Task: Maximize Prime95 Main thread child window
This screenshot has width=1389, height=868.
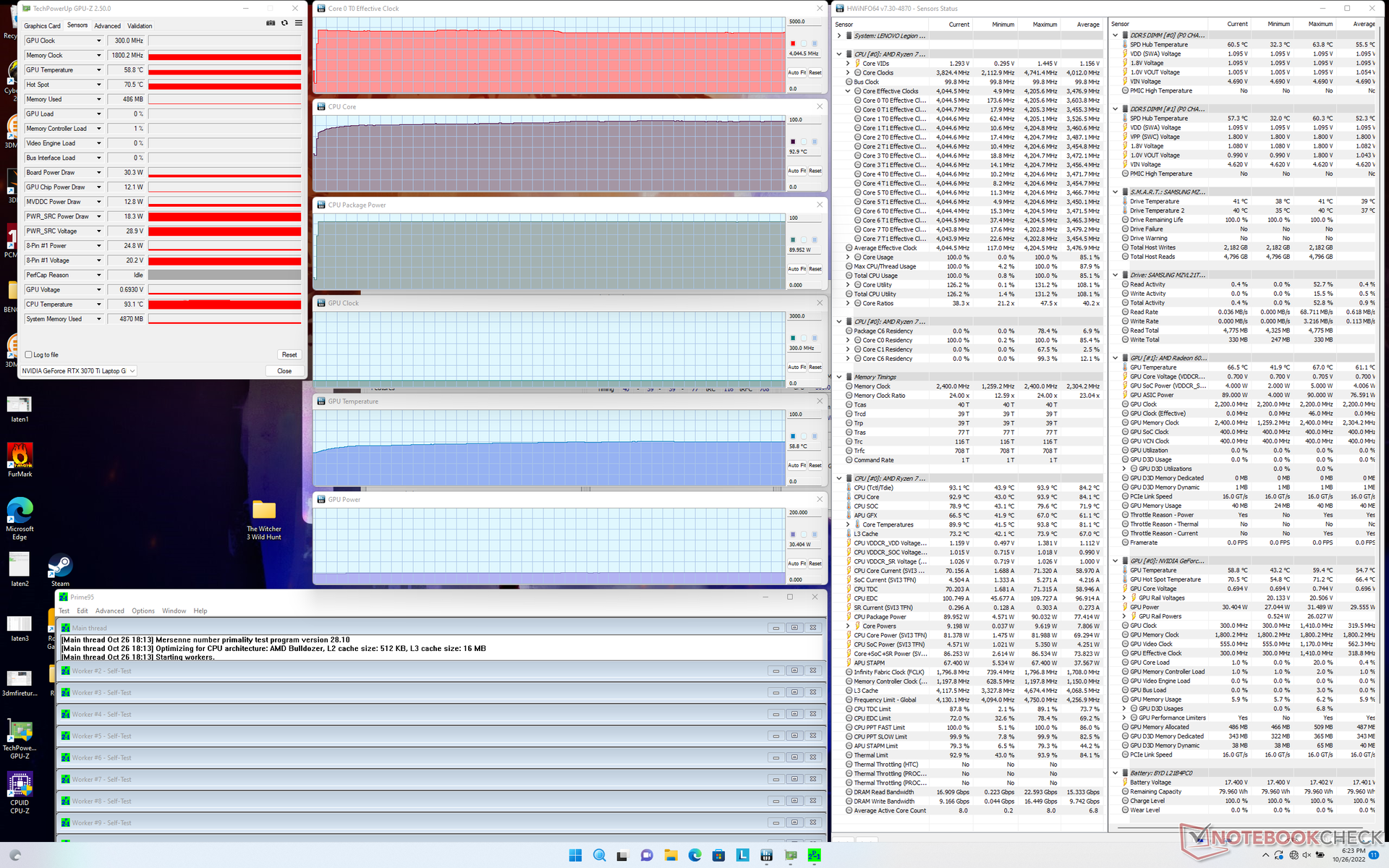Action: coord(794,628)
